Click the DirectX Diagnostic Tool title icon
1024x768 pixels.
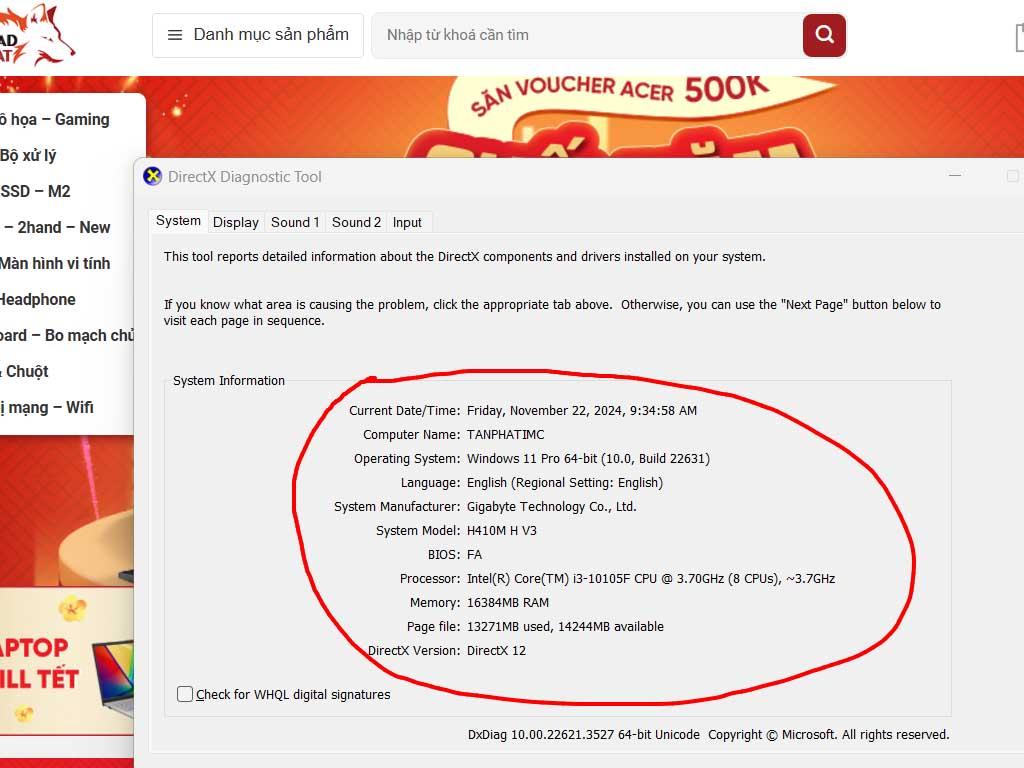pos(152,177)
